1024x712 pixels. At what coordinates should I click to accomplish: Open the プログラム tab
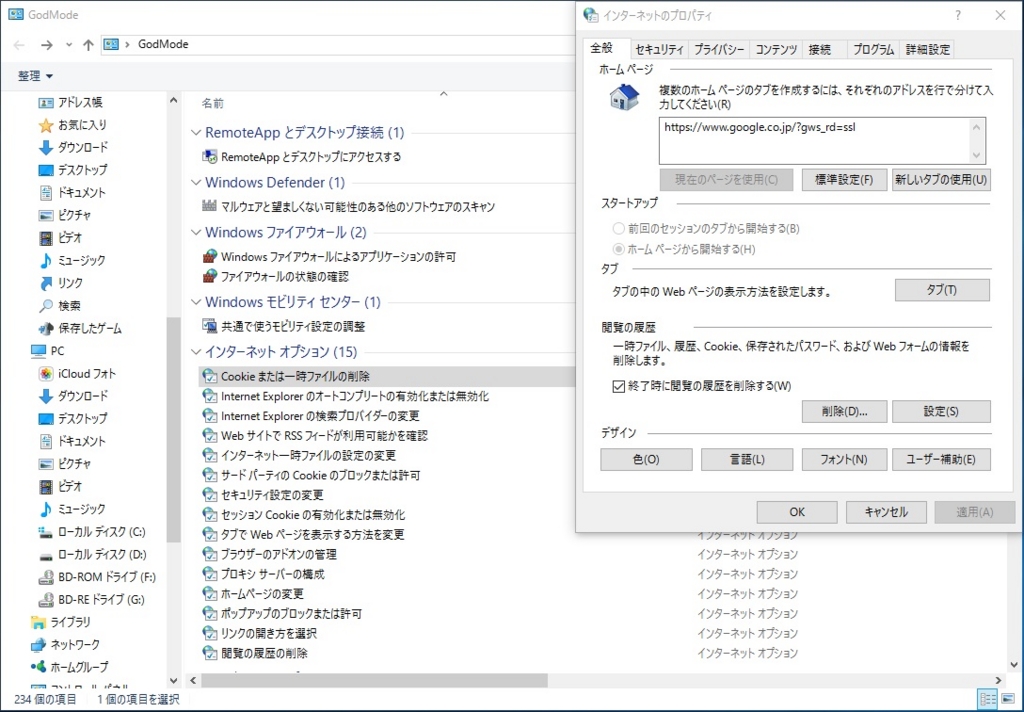873,50
